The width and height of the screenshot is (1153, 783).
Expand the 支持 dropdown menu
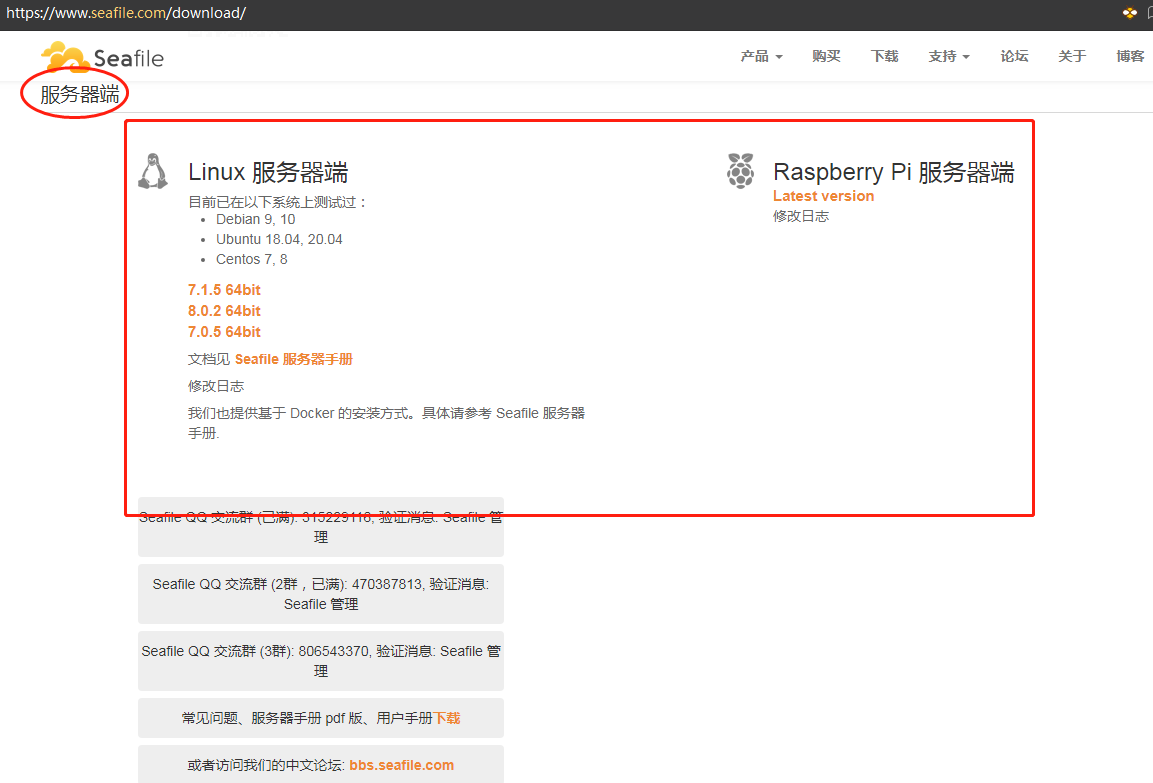(948, 56)
